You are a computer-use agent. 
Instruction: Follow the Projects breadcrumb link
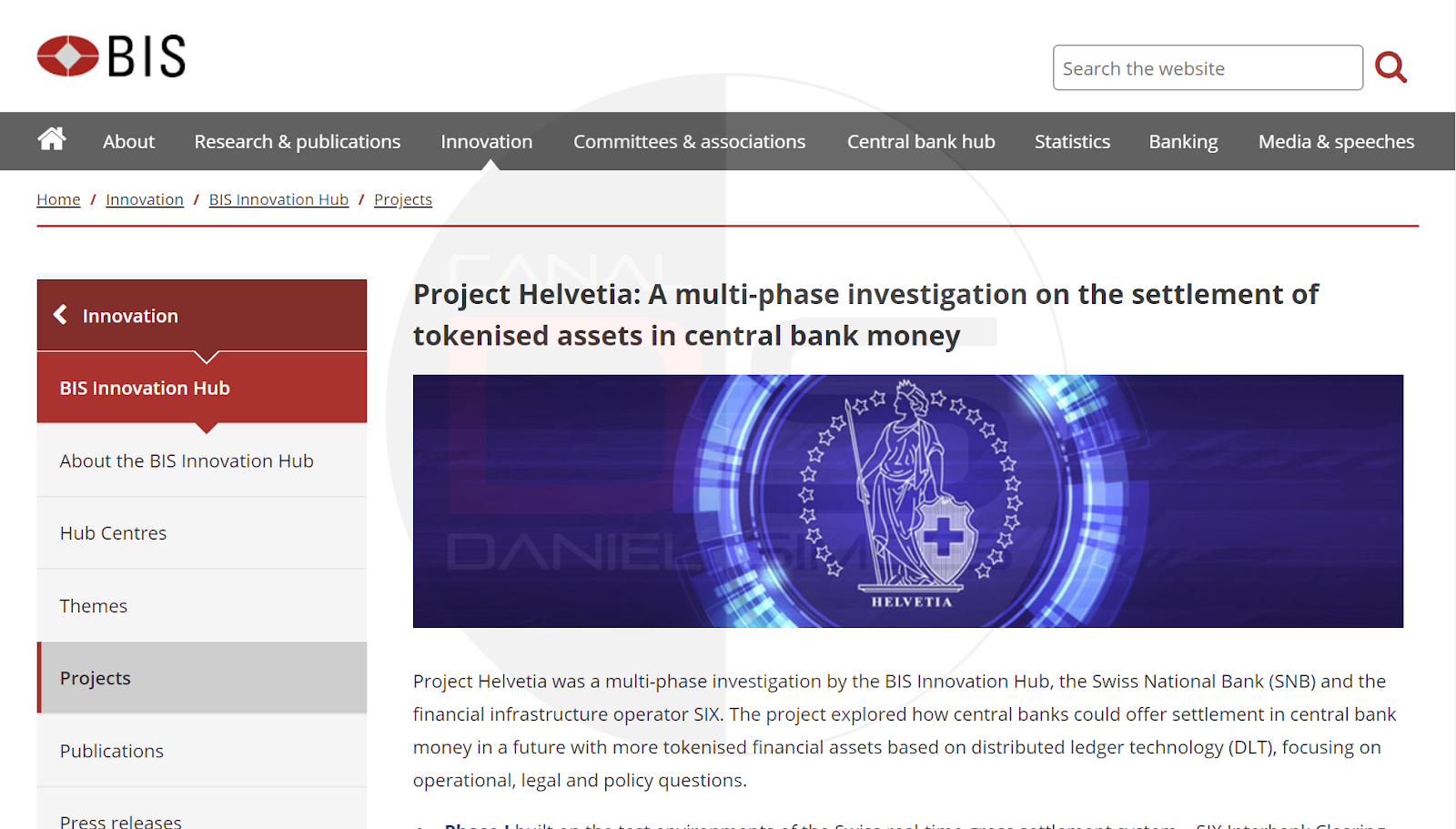403,199
